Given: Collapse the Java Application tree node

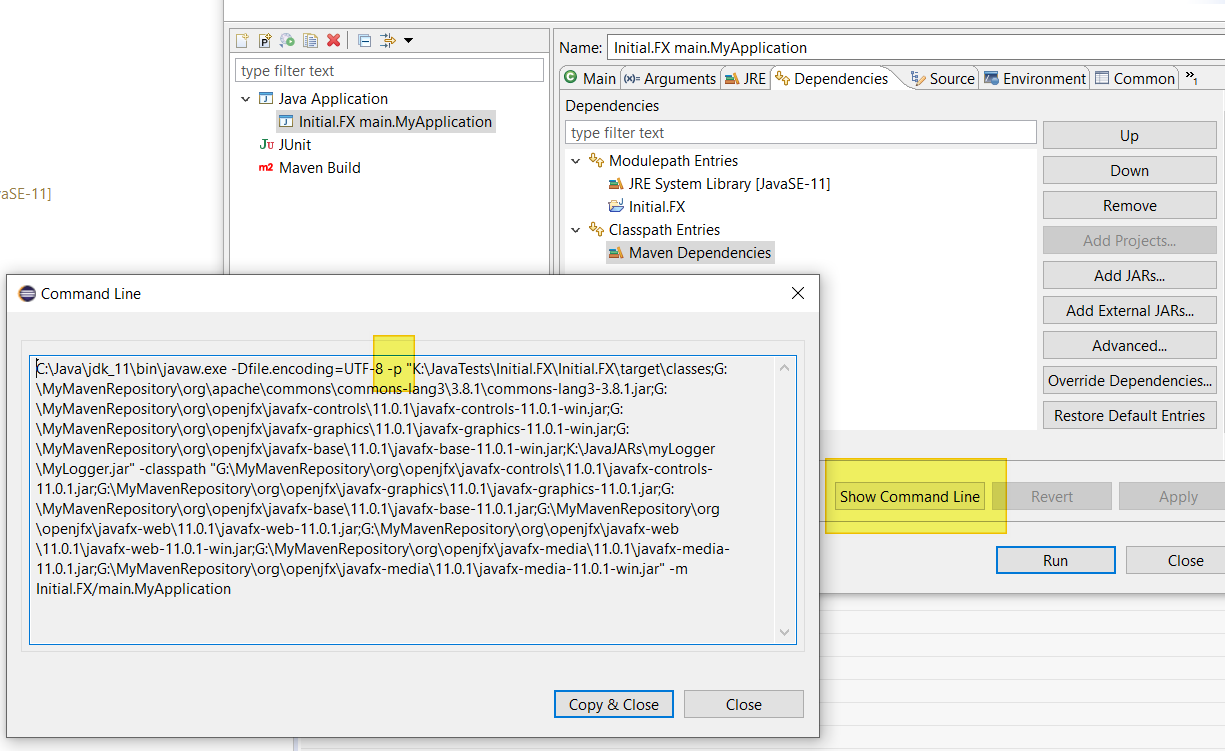Looking at the screenshot, I should 246,99.
